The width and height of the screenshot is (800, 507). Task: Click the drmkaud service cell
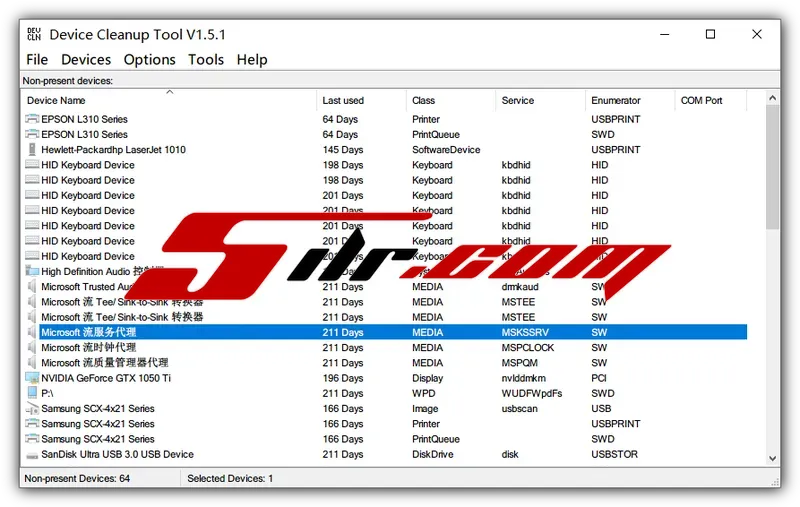[520, 287]
